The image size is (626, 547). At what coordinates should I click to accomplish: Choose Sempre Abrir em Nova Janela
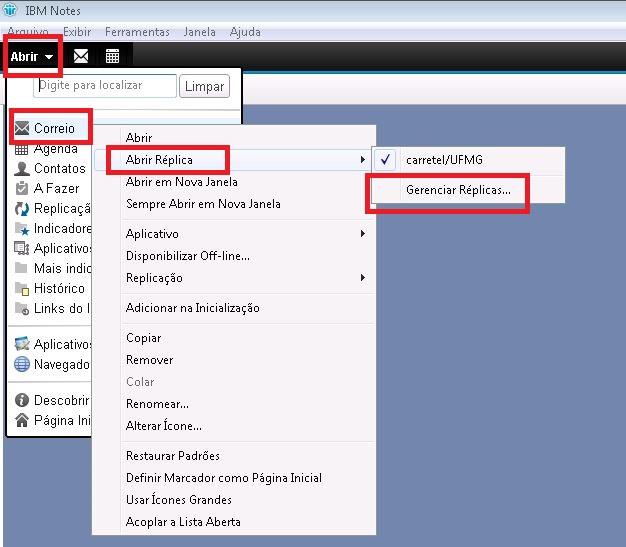(203, 204)
